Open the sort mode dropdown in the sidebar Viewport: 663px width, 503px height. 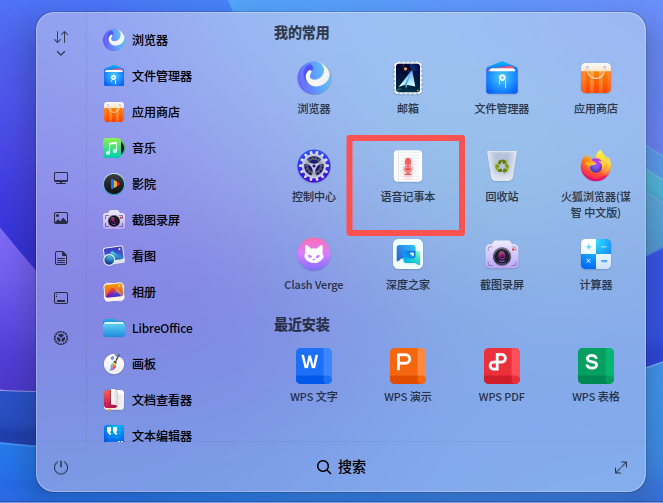tap(61, 43)
